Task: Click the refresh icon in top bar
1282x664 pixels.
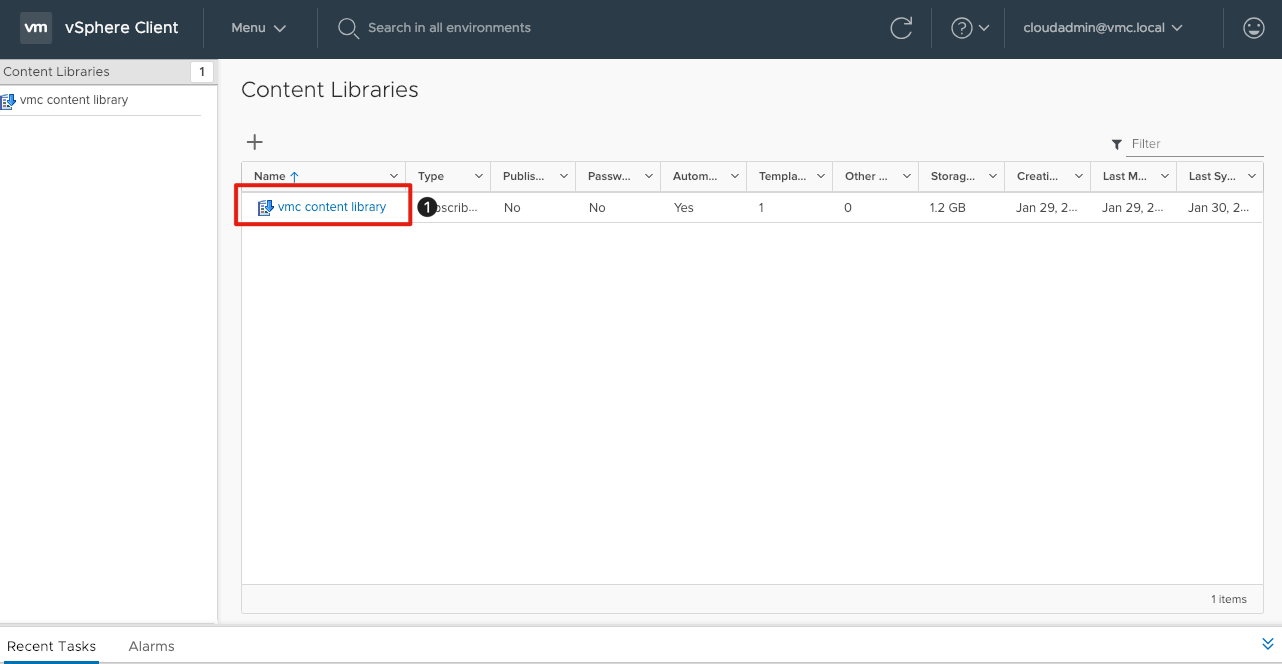Action: [901, 27]
